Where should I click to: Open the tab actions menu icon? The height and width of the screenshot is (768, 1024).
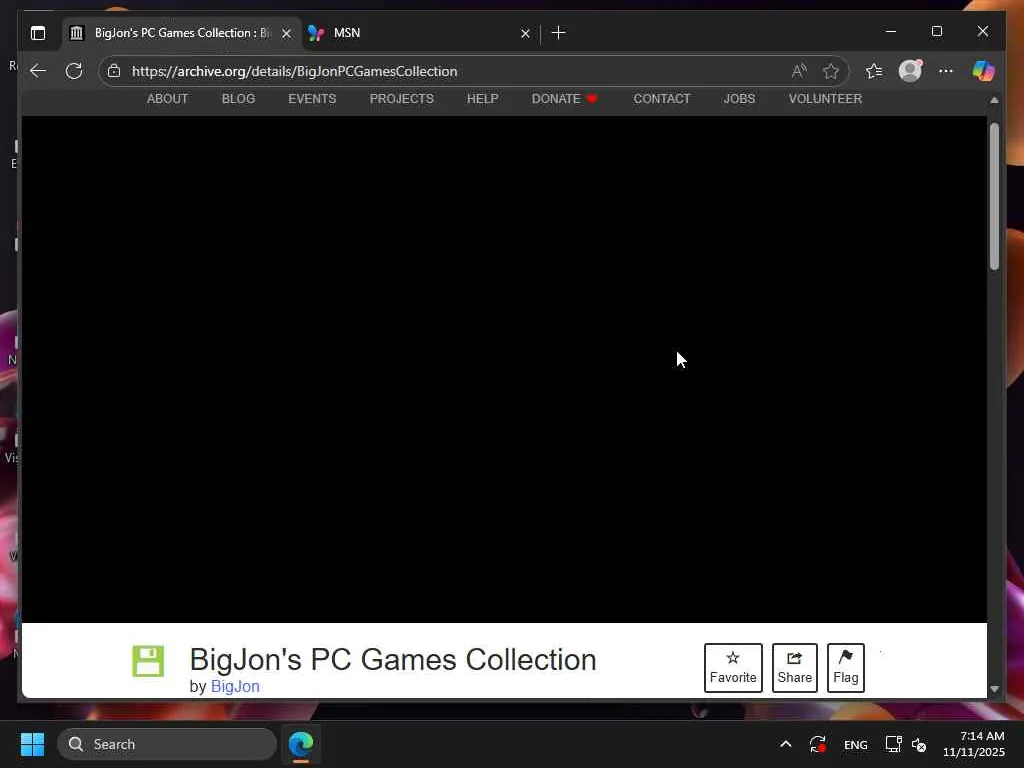[38, 33]
